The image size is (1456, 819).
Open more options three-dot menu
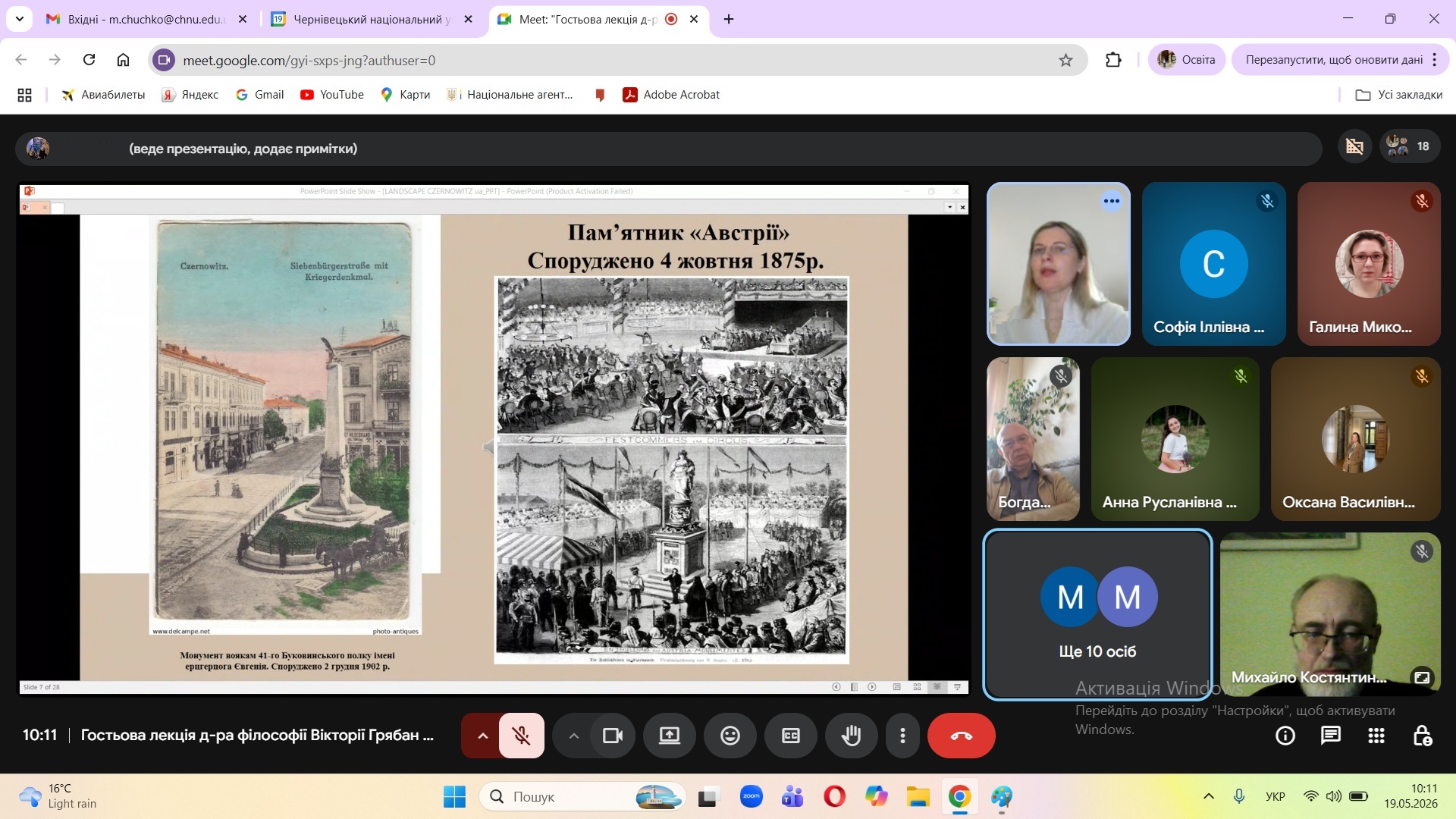902,736
